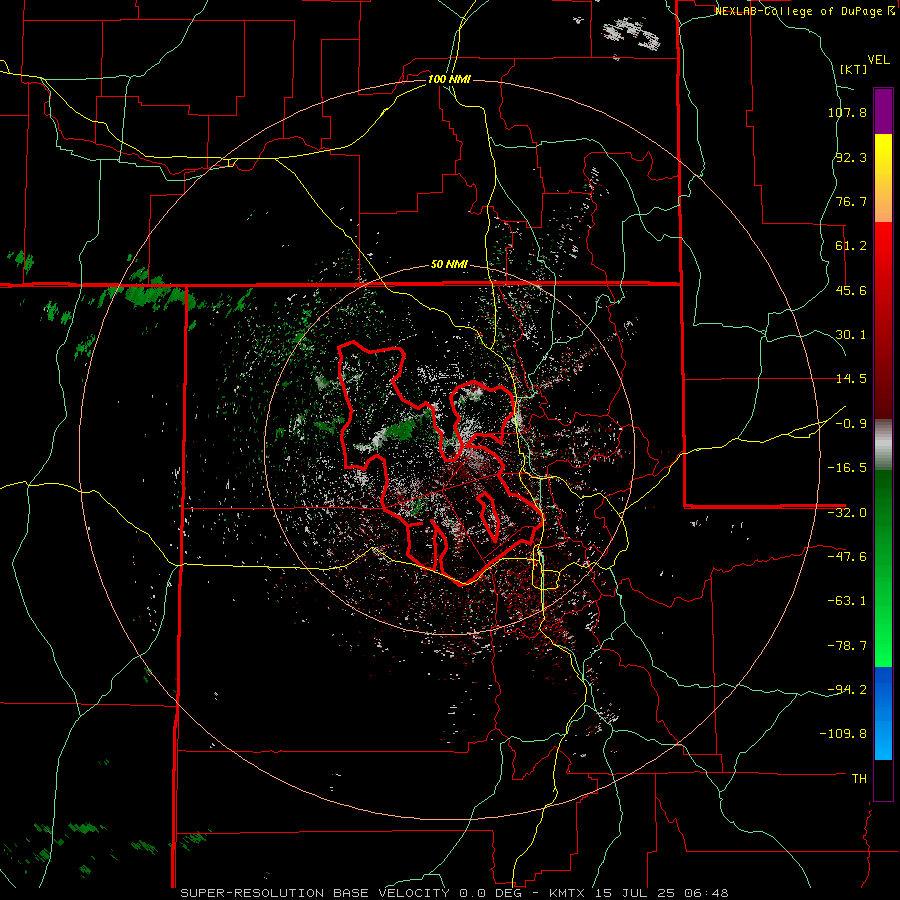The height and width of the screenshot is (900, 900).
Task: Click the -63.1 velocity scale value
Action: tap(847, 601)
